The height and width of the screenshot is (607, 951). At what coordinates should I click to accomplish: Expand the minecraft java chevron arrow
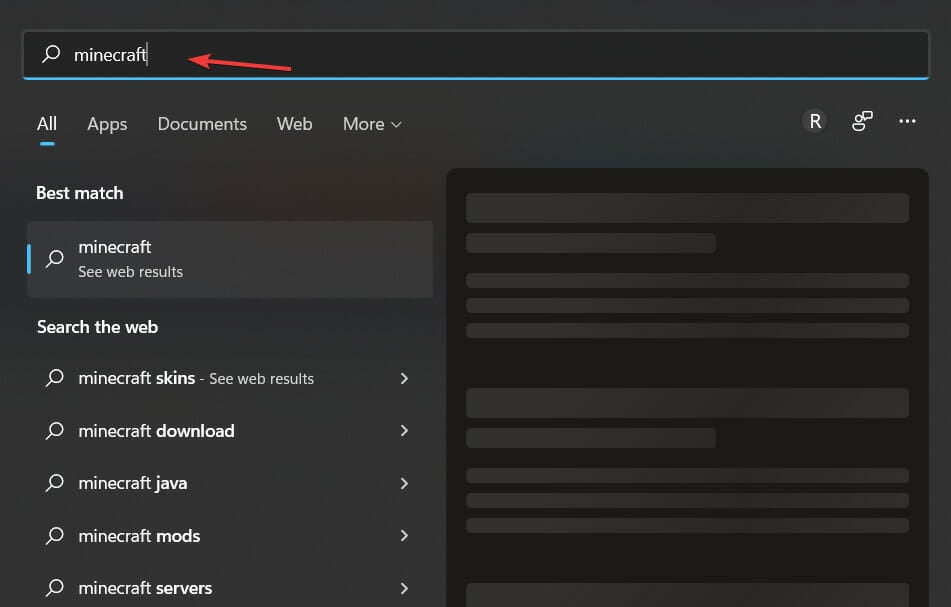click(405, 483)
